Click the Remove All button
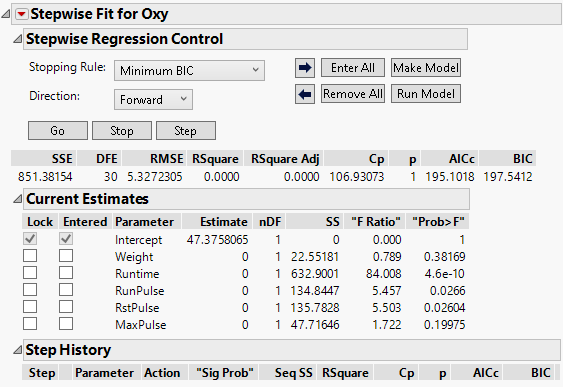This screenshot has width=563, height=387. pos(353,94)
